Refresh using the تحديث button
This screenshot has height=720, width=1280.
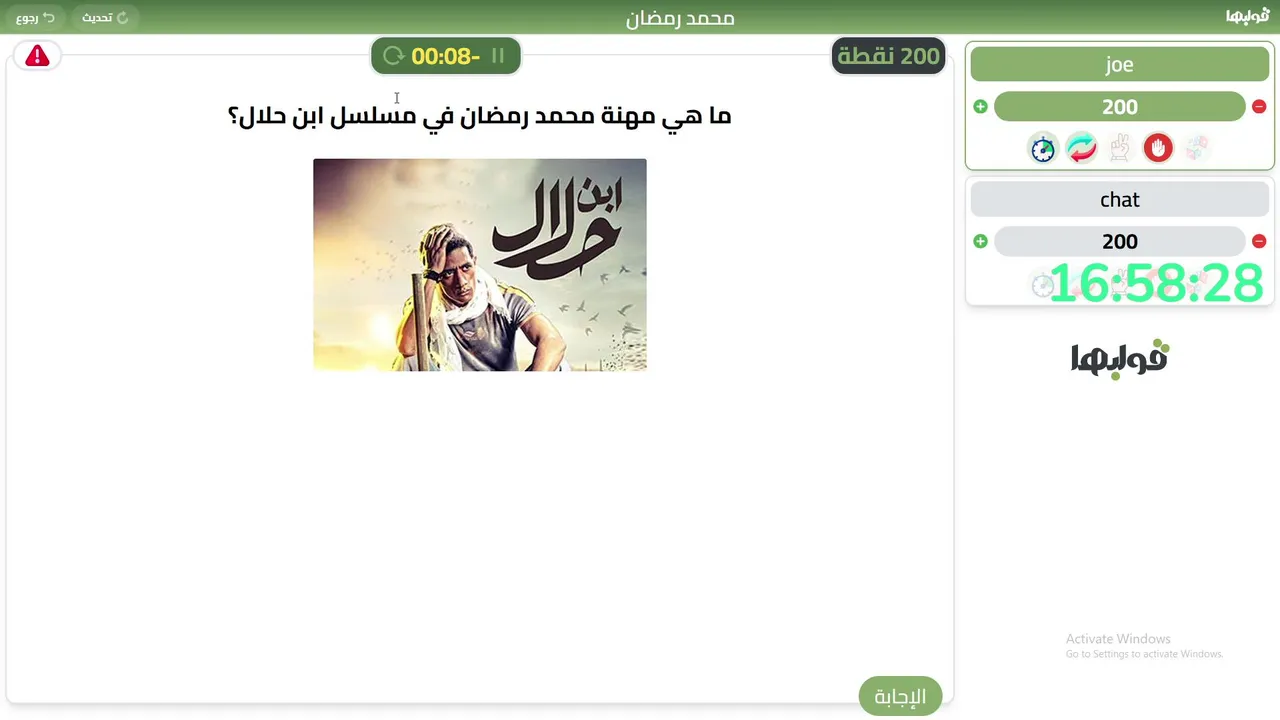coord(105,17)
